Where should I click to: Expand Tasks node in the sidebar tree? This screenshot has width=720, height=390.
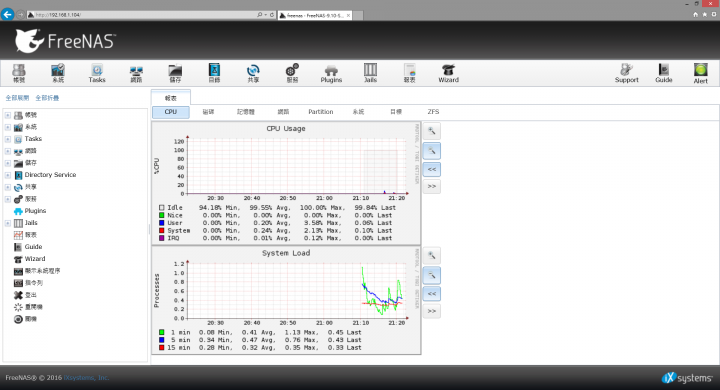tap(8, 139)
